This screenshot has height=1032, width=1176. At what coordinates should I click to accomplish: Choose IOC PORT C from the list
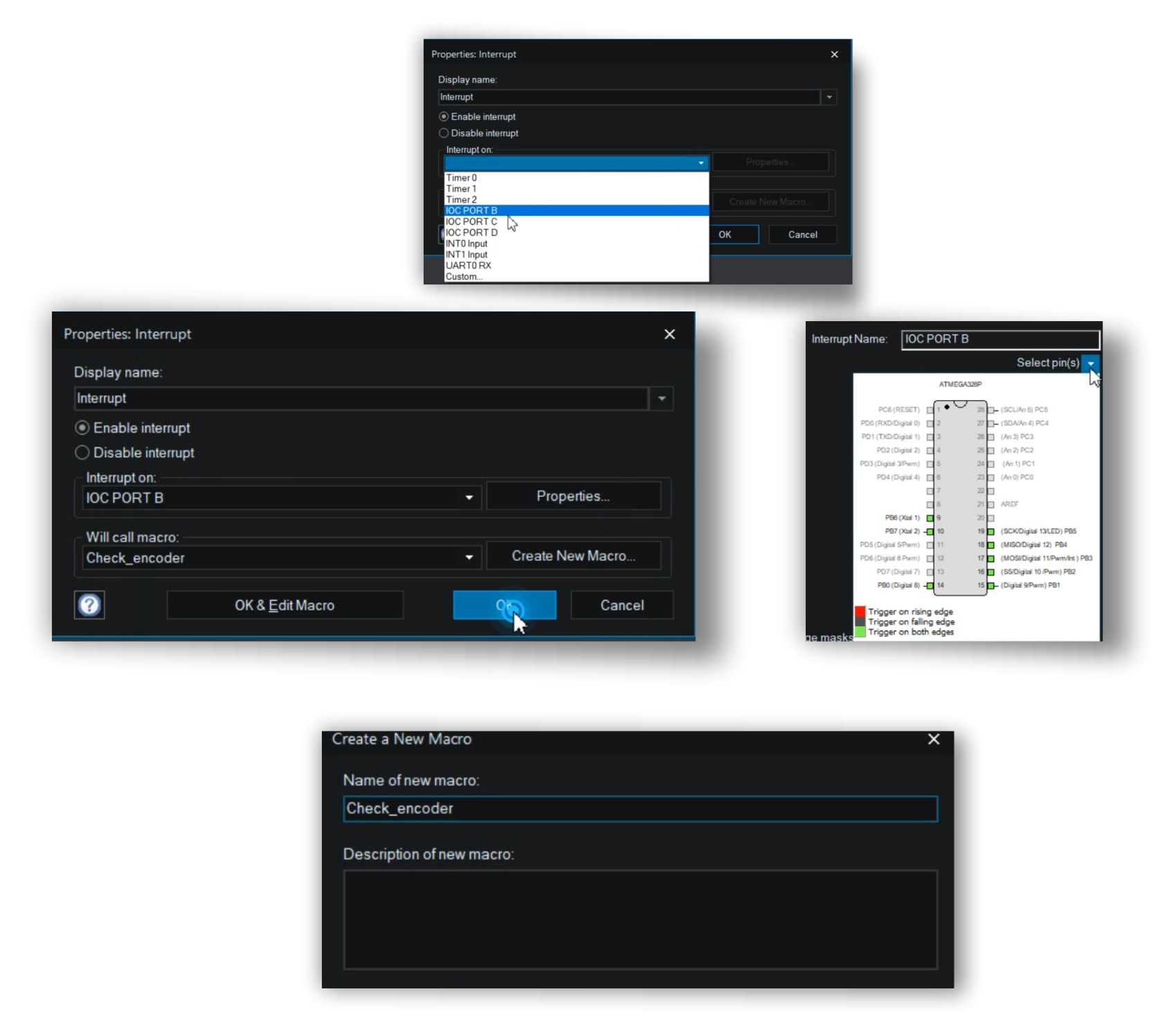point(576,221)
